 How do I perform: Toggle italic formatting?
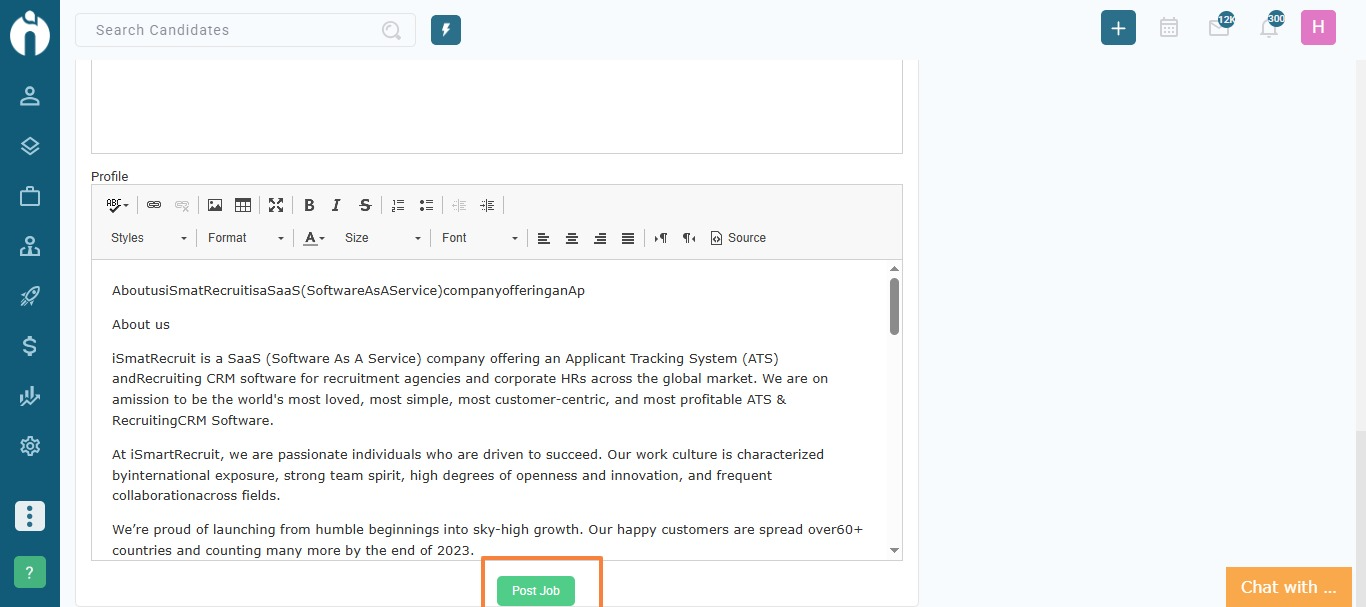click(337, 205)
